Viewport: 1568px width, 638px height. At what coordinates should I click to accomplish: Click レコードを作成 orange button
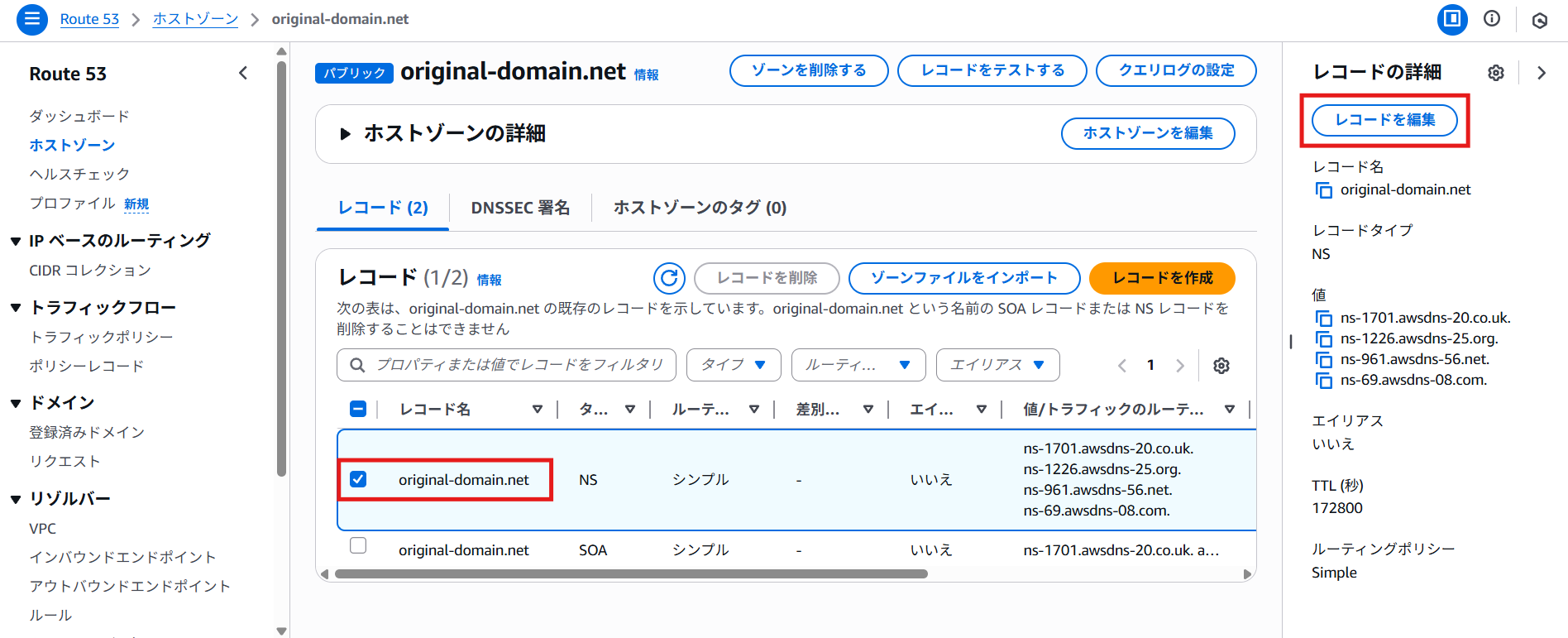(1162, 278)
